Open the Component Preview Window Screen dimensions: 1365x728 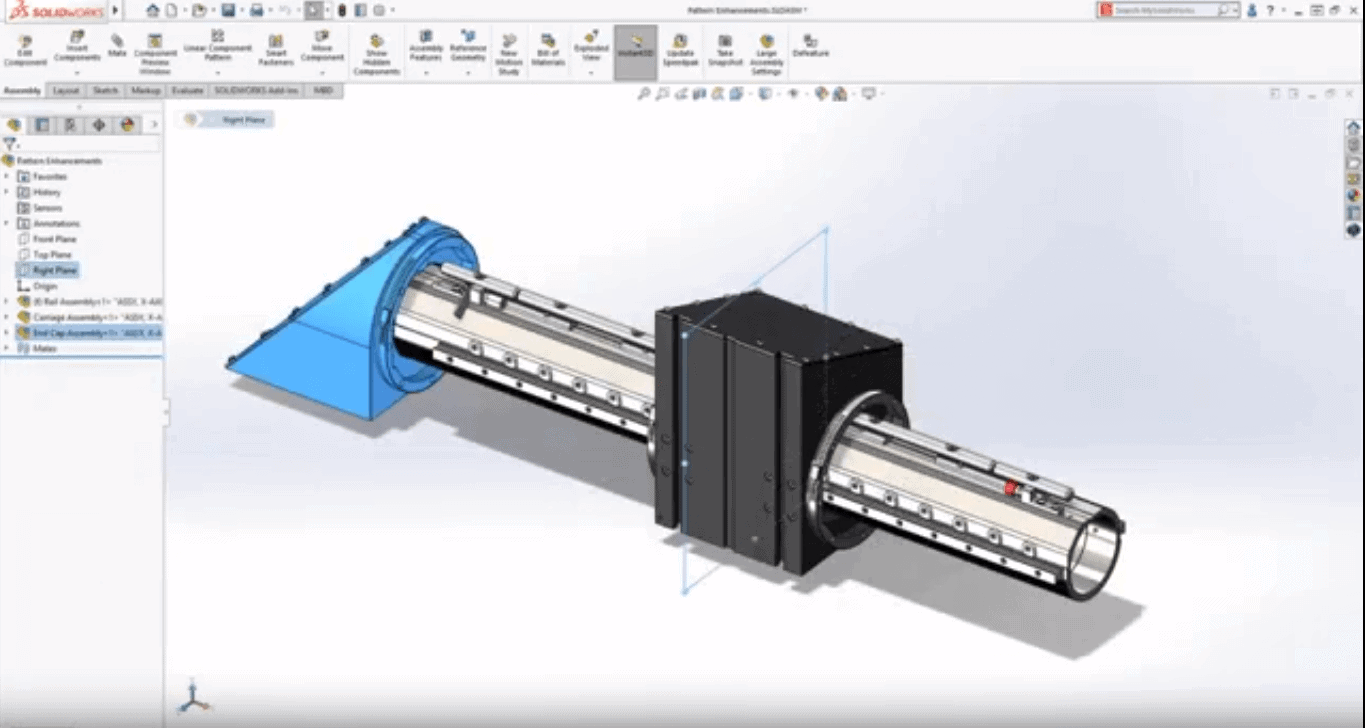[155, 54]
